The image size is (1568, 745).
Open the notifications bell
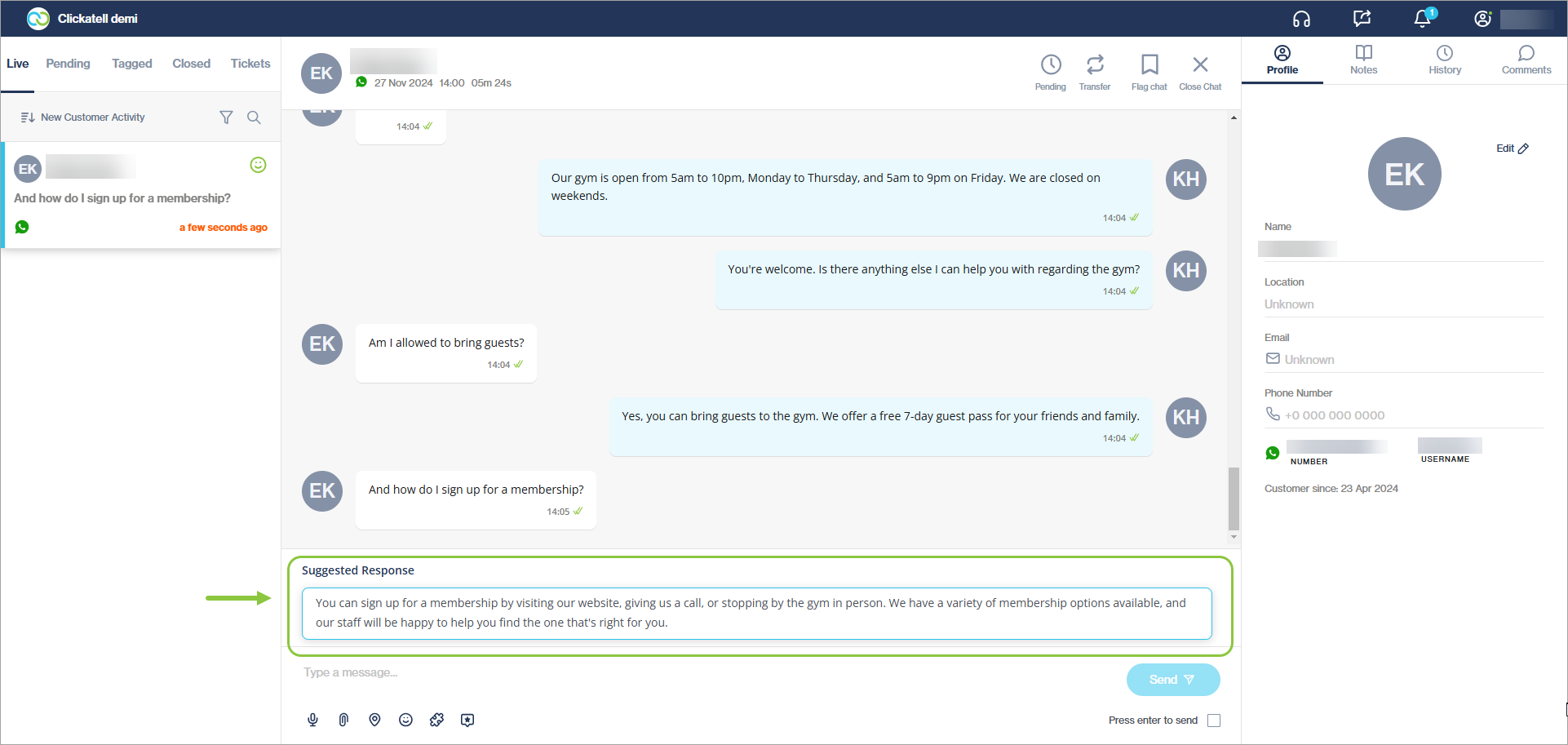click(x=1422, y=19)
